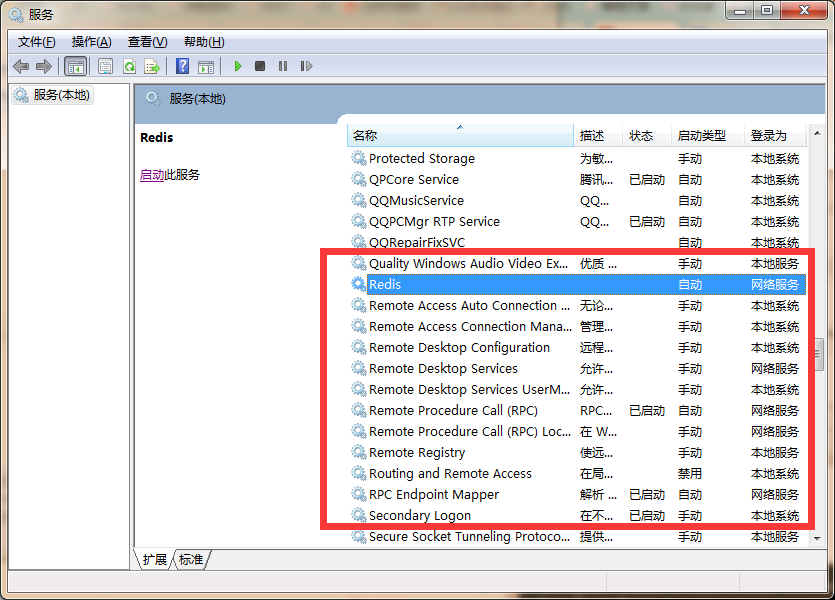
Task: Open the 操作(A) menu
Action: 92,42
